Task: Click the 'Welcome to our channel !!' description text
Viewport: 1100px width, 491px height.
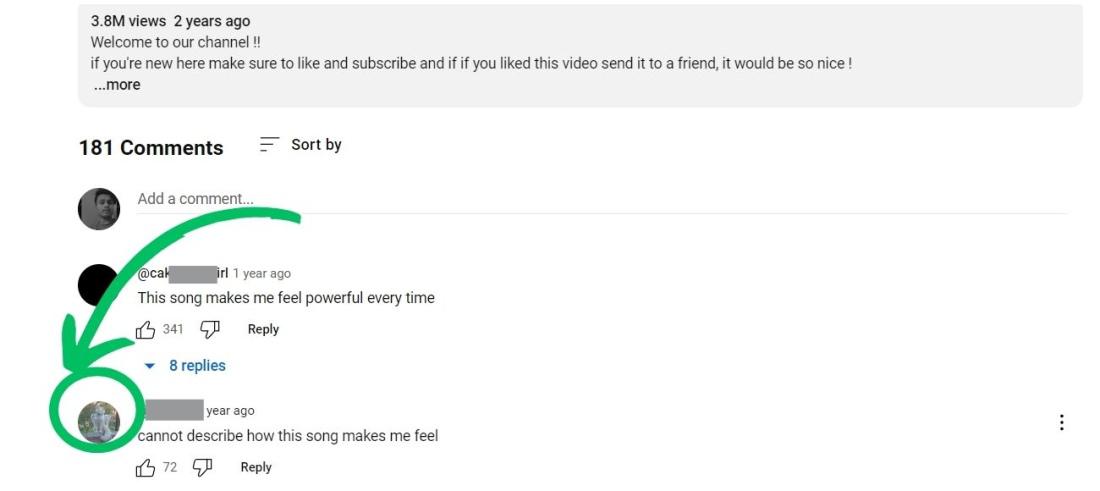Action: point(176,42)
